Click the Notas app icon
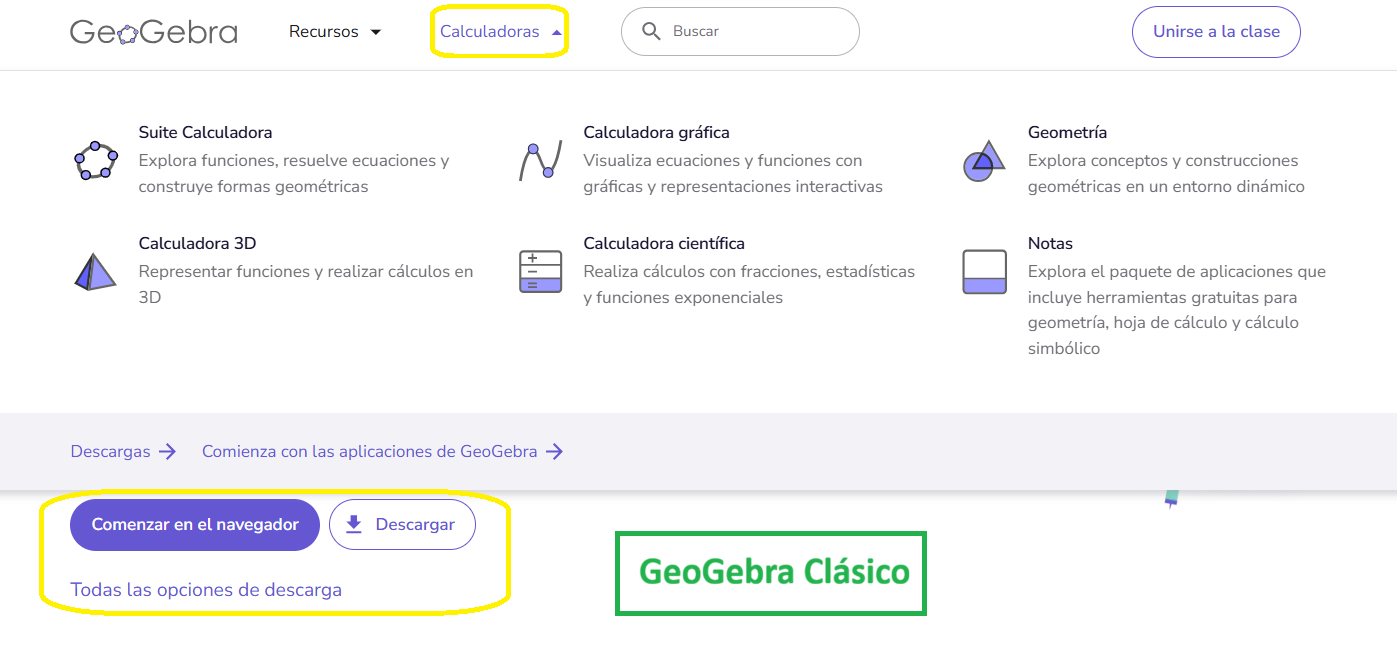Image resolution: width=1397 pixels, height=650 pixels. (x=984, y=271)
